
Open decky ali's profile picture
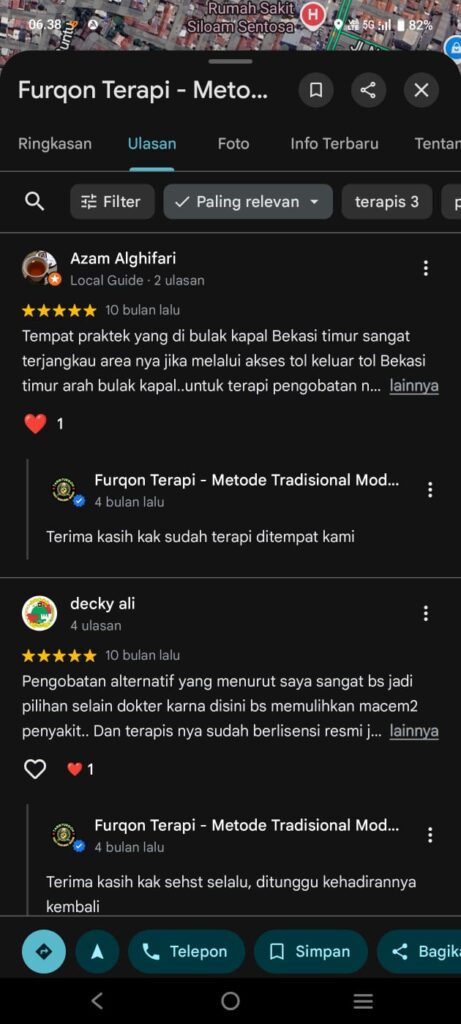point(40,613)
